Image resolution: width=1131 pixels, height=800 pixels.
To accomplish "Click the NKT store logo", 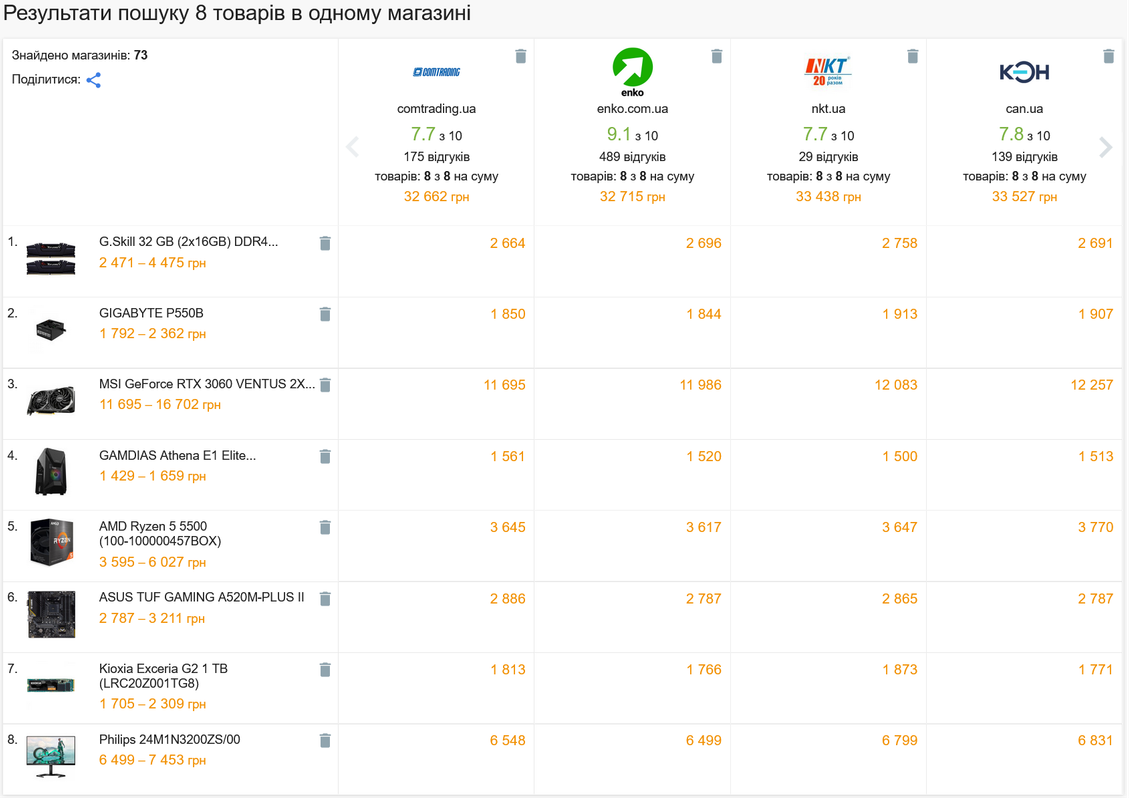I will point(829,72).
